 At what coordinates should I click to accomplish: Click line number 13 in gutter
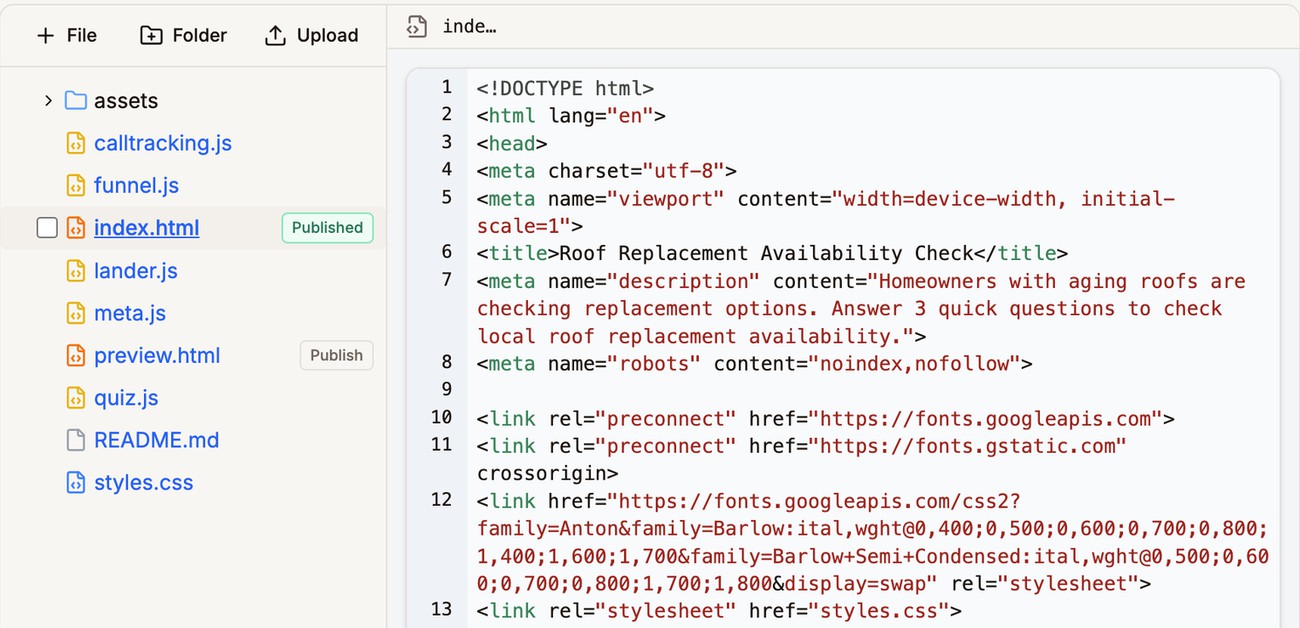pyautogui.click(x=441, y=609)
